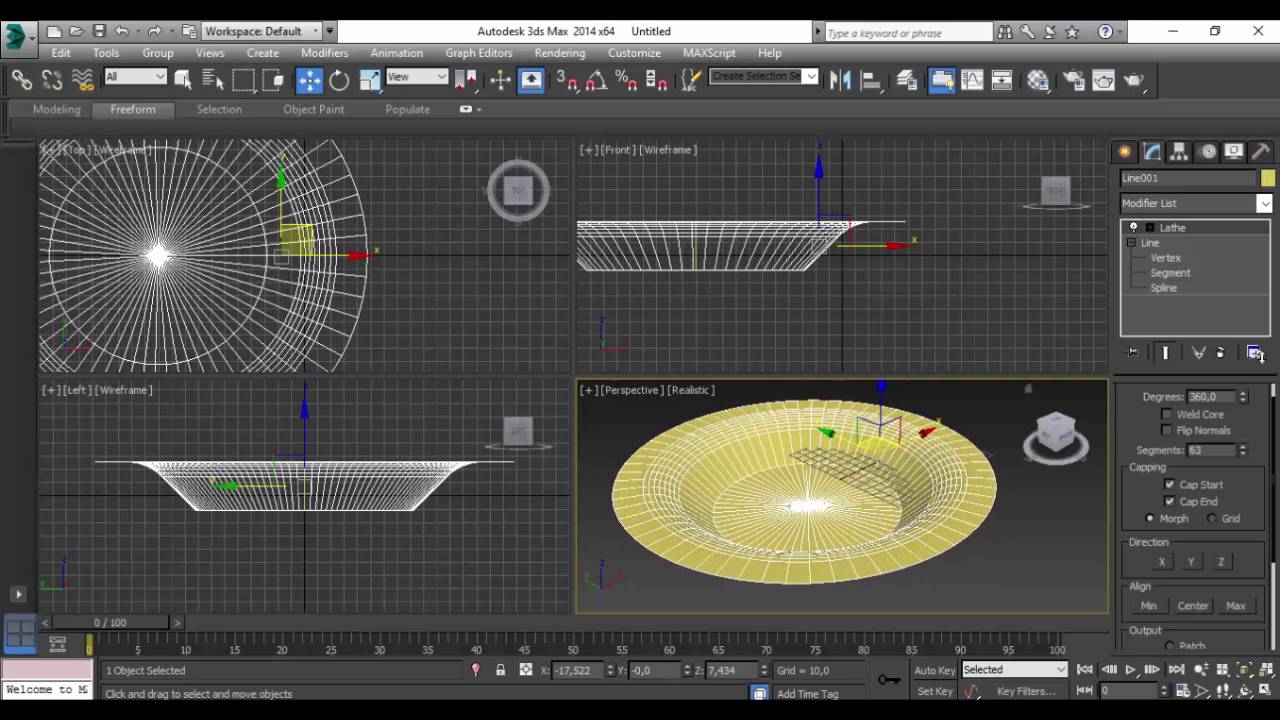
Task: Click the Align tool icon
Action: (871, 80)
